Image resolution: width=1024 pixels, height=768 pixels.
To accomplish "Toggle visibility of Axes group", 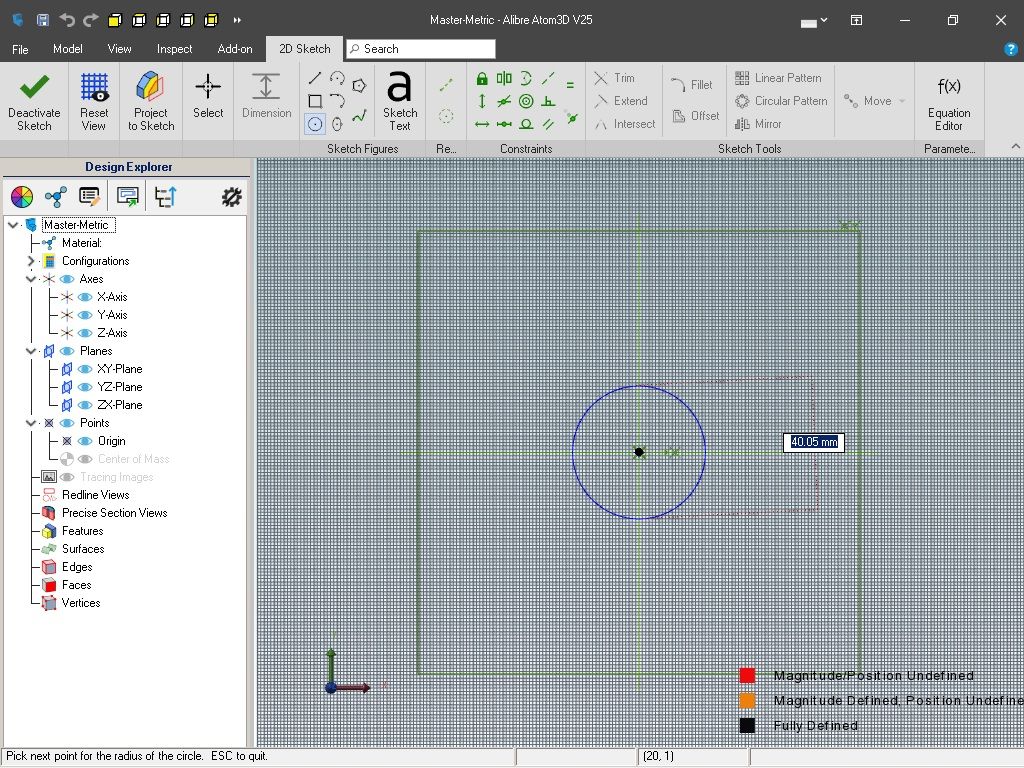I will coord(67,280).
